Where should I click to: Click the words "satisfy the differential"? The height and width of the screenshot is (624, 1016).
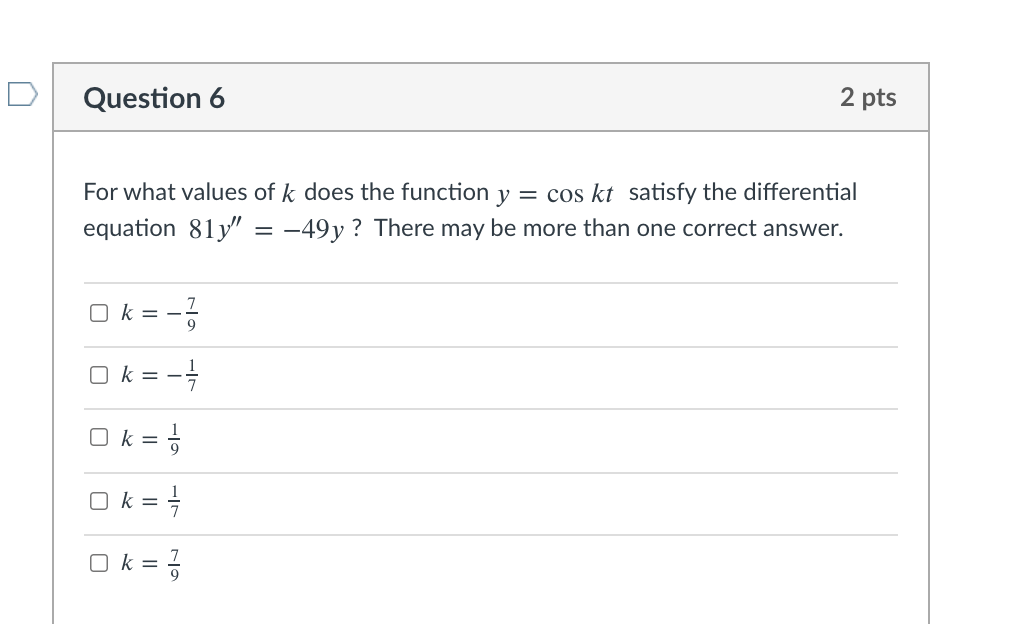(742, 191)
